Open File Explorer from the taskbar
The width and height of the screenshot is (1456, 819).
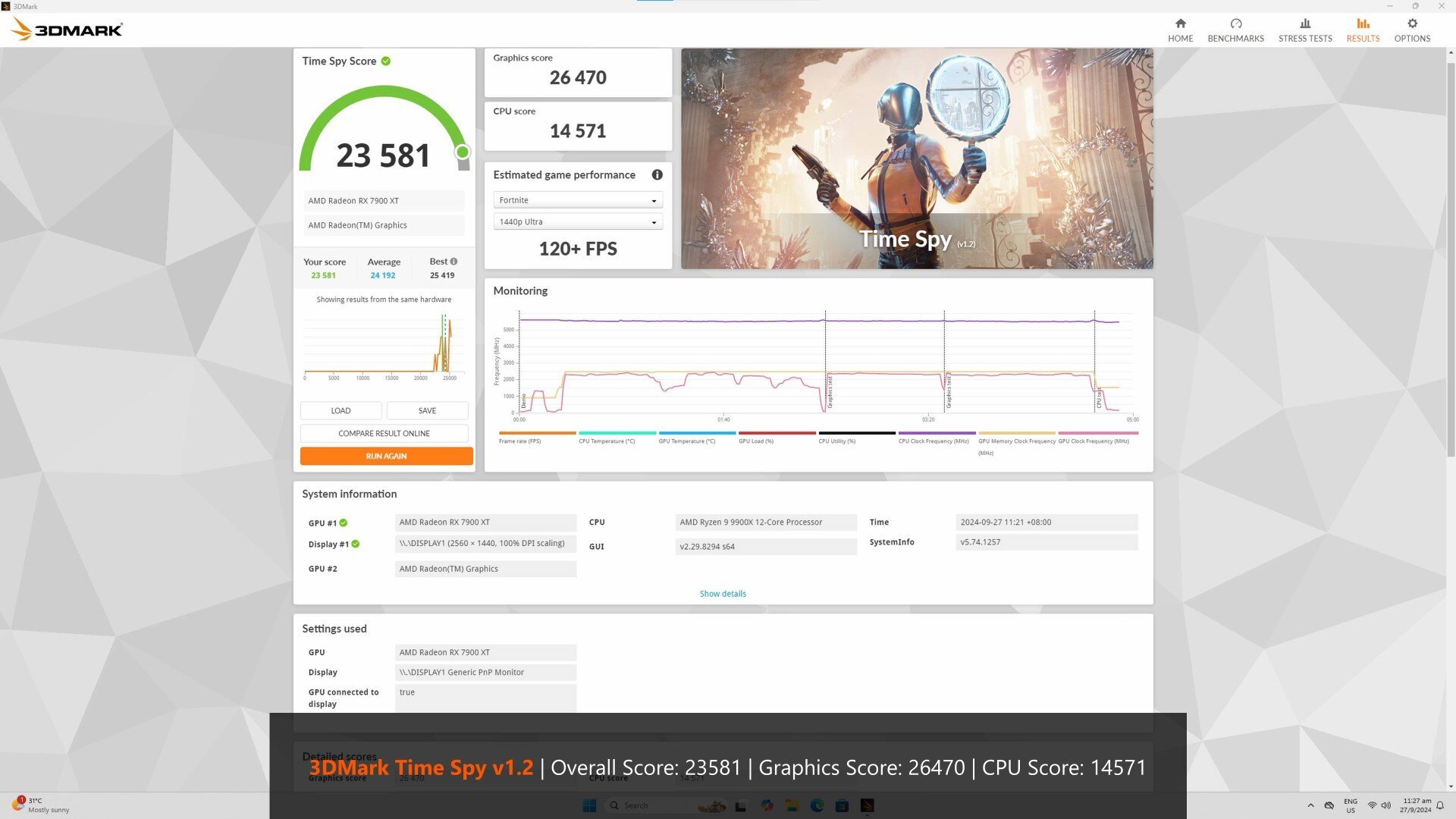pos(792,805)
